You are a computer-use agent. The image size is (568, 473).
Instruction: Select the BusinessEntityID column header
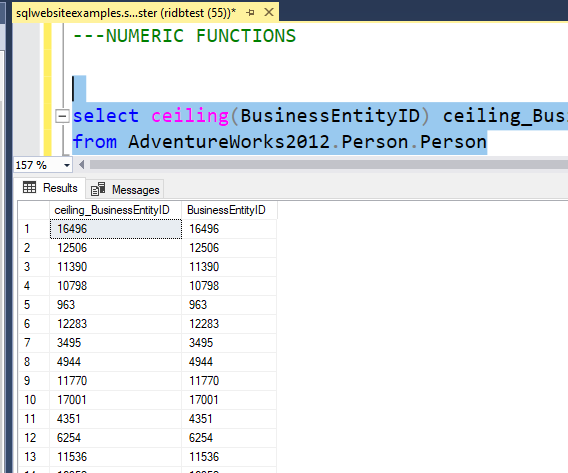coord(229,210)
